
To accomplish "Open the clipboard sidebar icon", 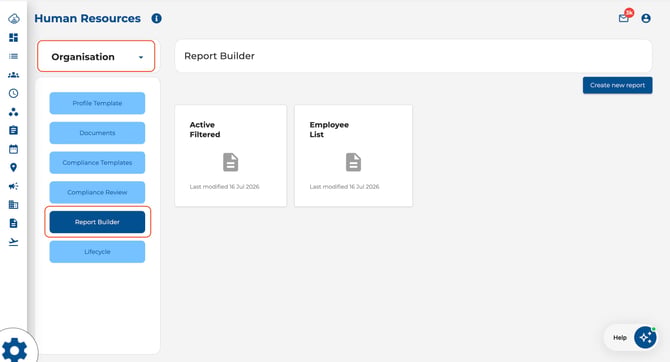I will (14, 130).
